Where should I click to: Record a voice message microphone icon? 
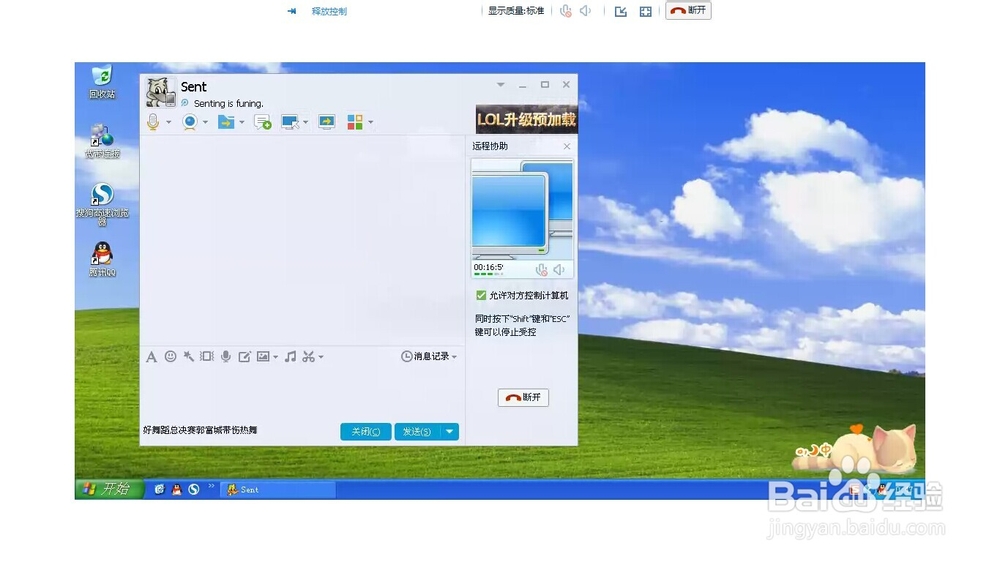(x=226, y=357)
